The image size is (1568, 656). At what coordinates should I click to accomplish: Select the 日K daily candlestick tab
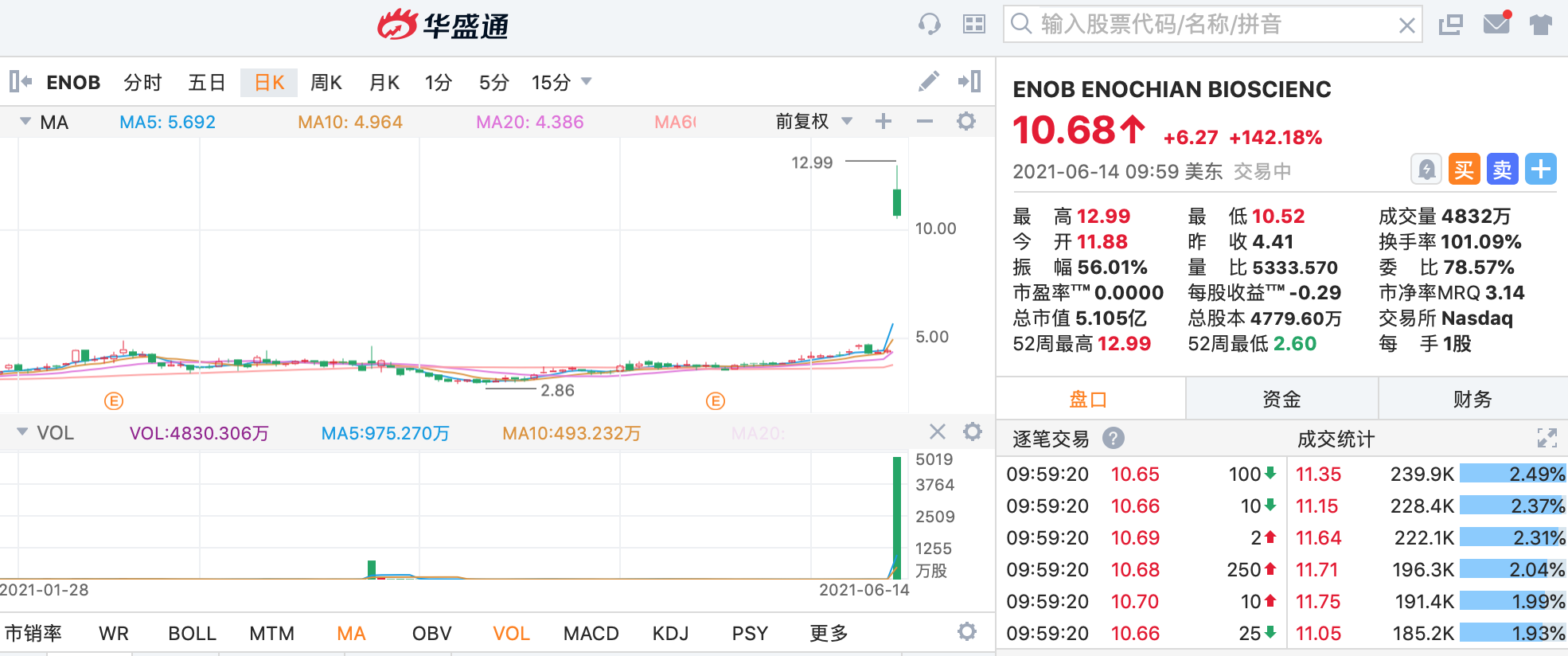[x=269, y=82]
